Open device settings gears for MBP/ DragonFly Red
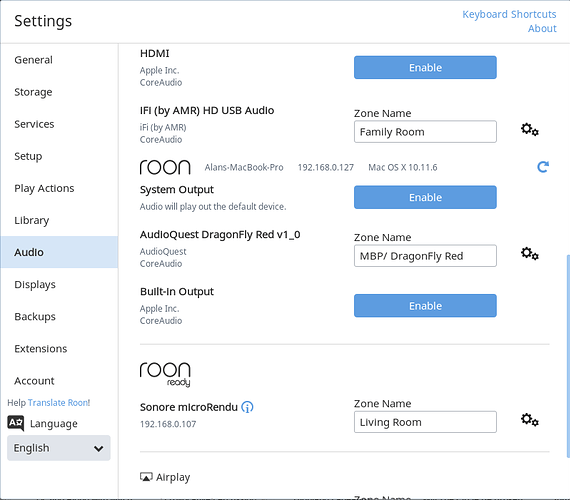This screenshot has height=500, width=570. tap(530, 253)
